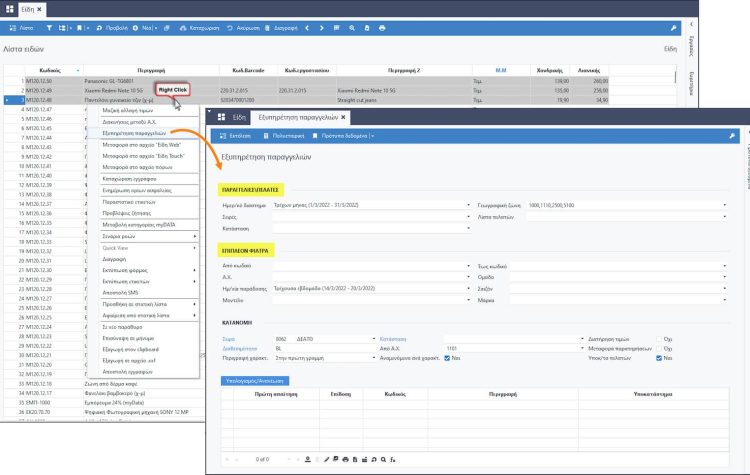The width and height of the screenshot is (750, 475).
Task: Click the Σειρά link label
Action: (227, 338)
